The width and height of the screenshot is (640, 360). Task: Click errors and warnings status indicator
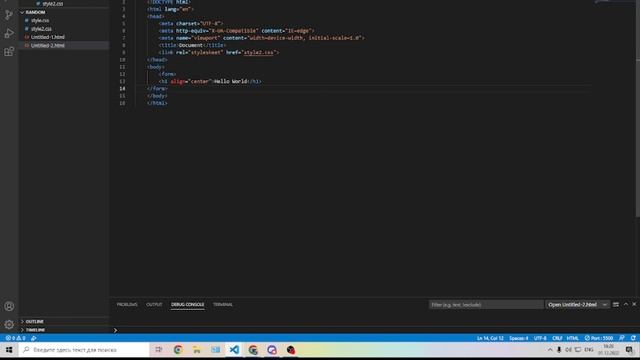tap(16, 338)
